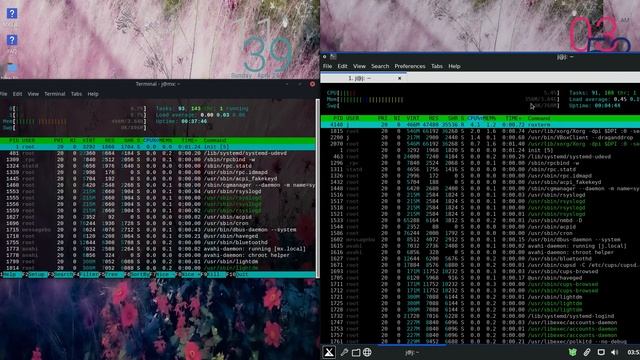Select /sbin/rpcbind -w row in left htop
Image resolution: width=640 pixels, height=360 pixels.
click(x=158, y=160)
